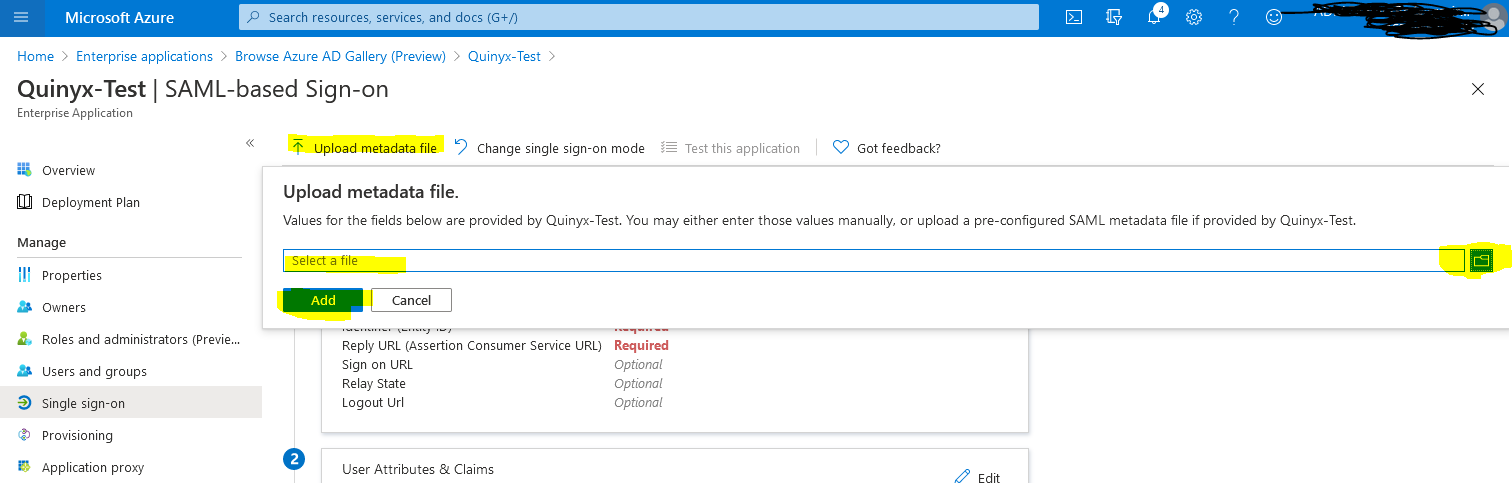Click the Logout Url label
1512x483 pixels.
(373, 402)
